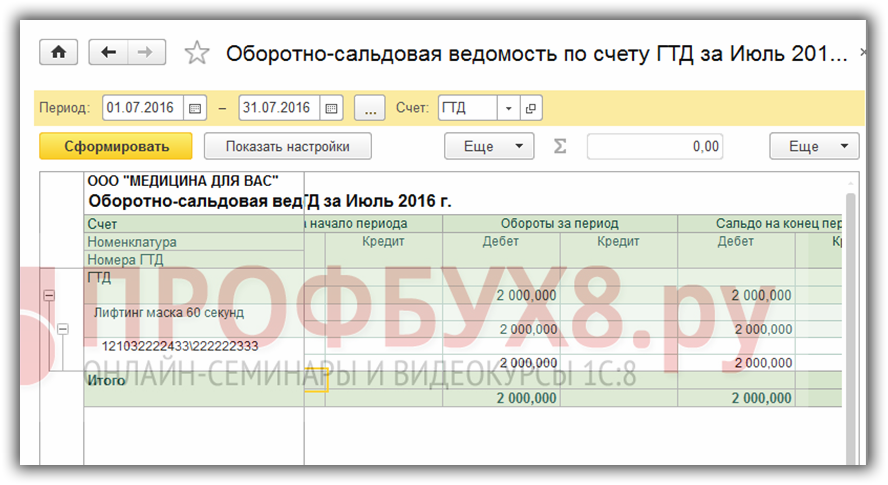
Task: Open calendar for end date 31.07.2016
Action: 332,108
